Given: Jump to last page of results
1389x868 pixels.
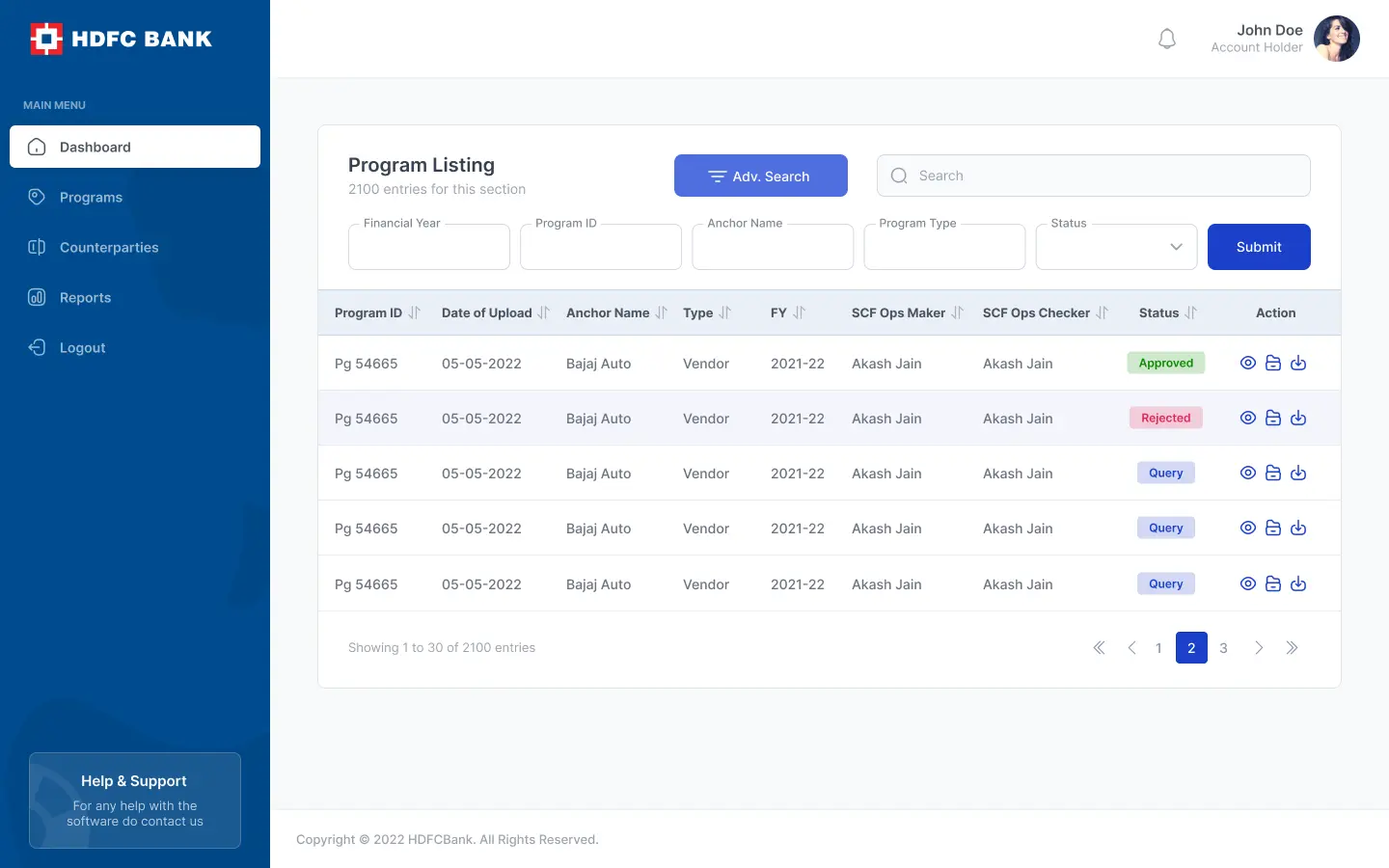Looking at the screenshot, I should tap(1292, 648).
